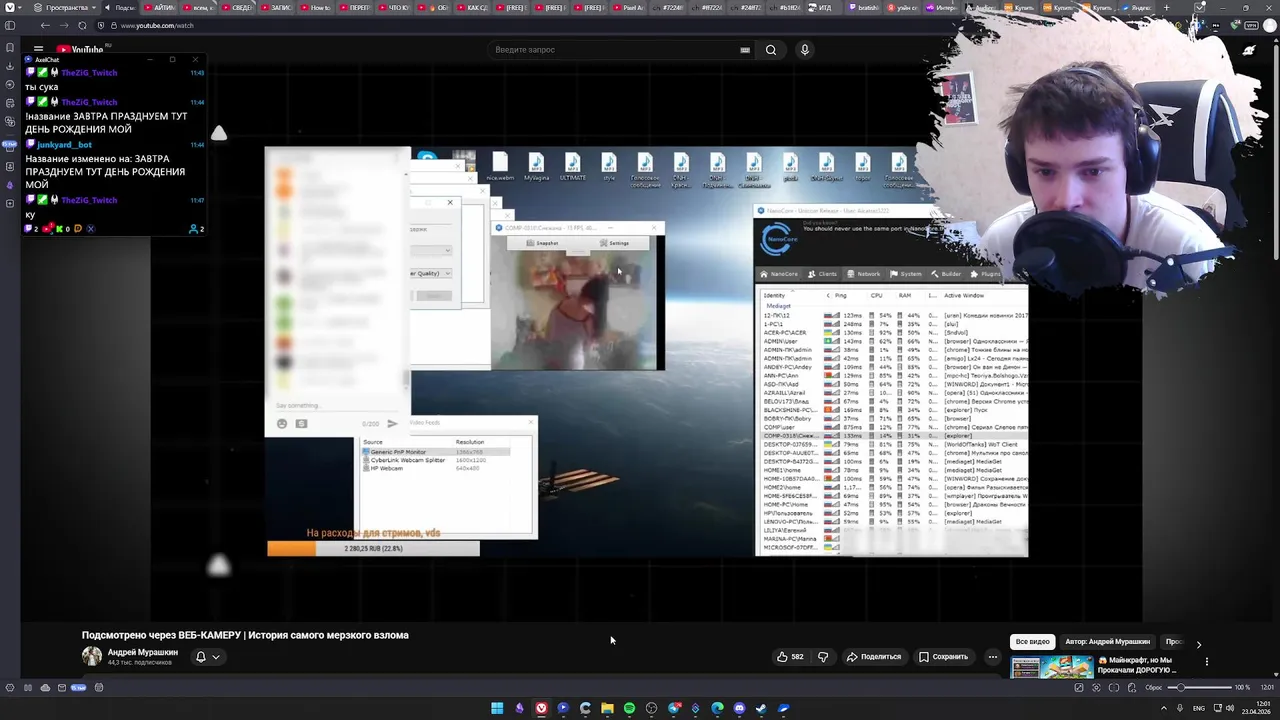Open the bookmarks panel icon

tap(10, 47)
